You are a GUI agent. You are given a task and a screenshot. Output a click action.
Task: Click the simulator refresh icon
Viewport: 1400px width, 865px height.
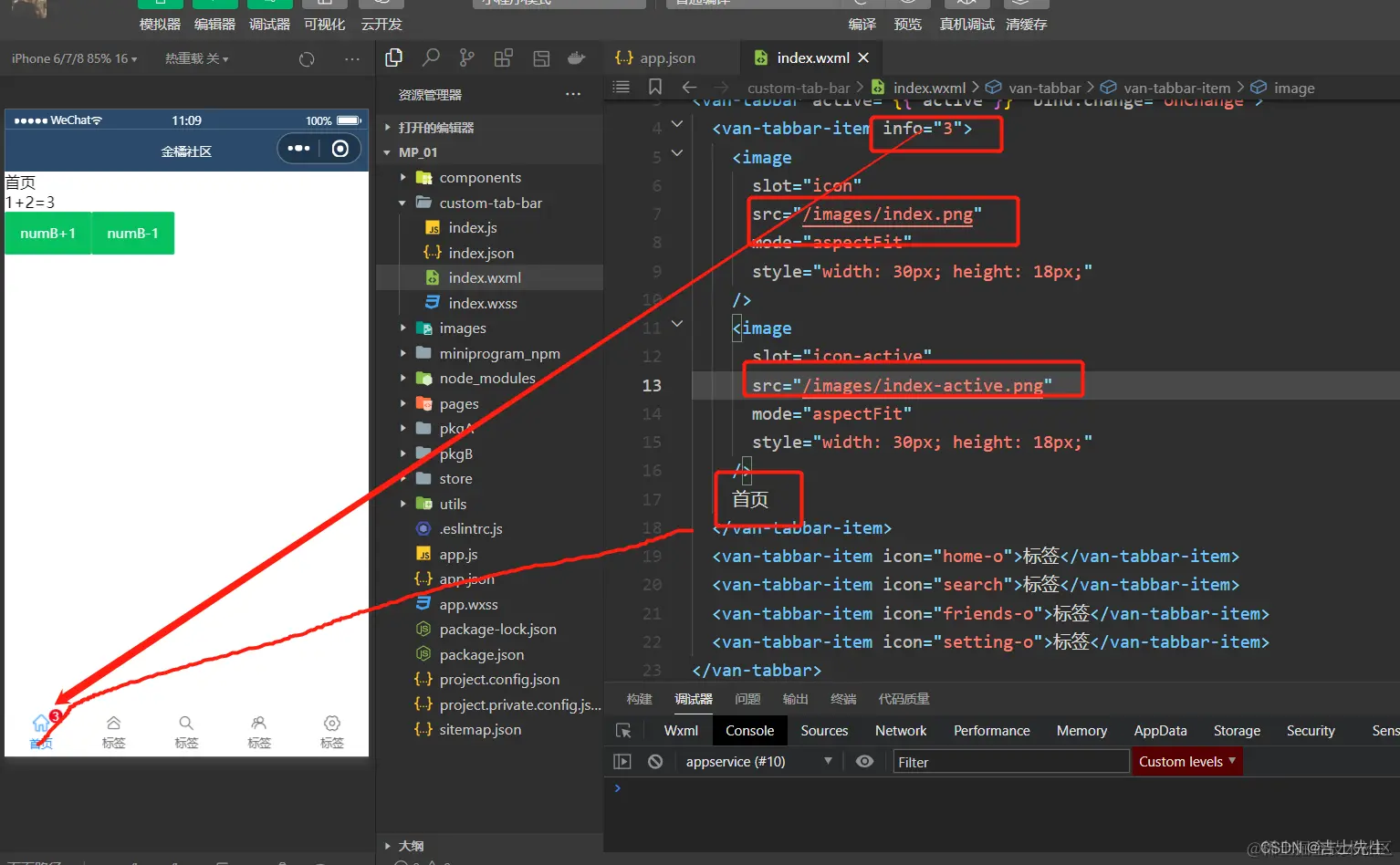tap(307, 58)
